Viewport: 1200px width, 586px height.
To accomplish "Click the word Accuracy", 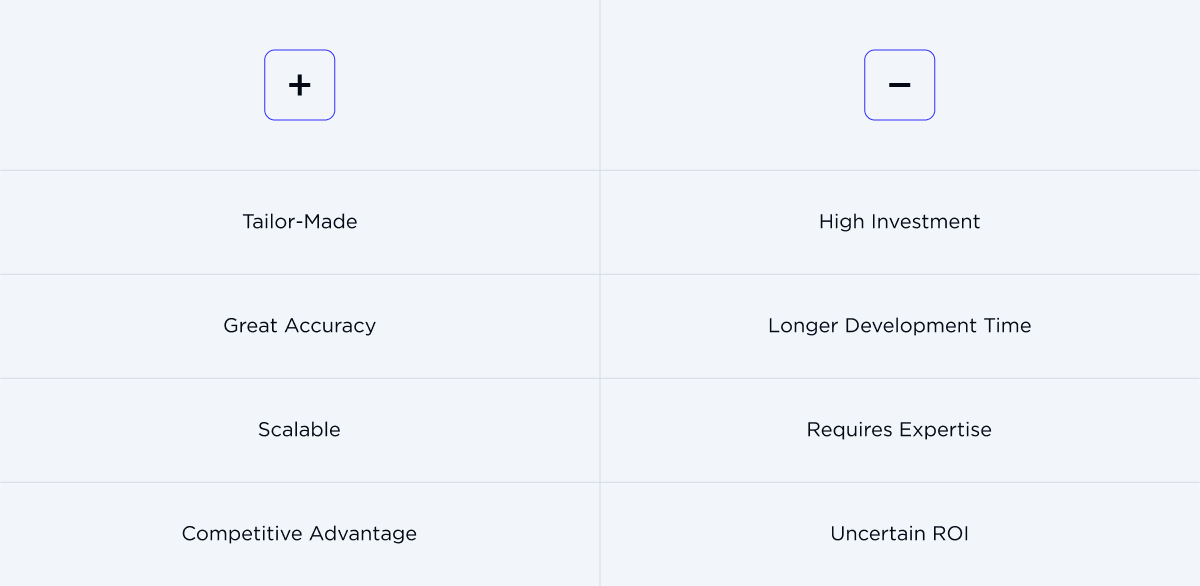I will click(329, 326).
